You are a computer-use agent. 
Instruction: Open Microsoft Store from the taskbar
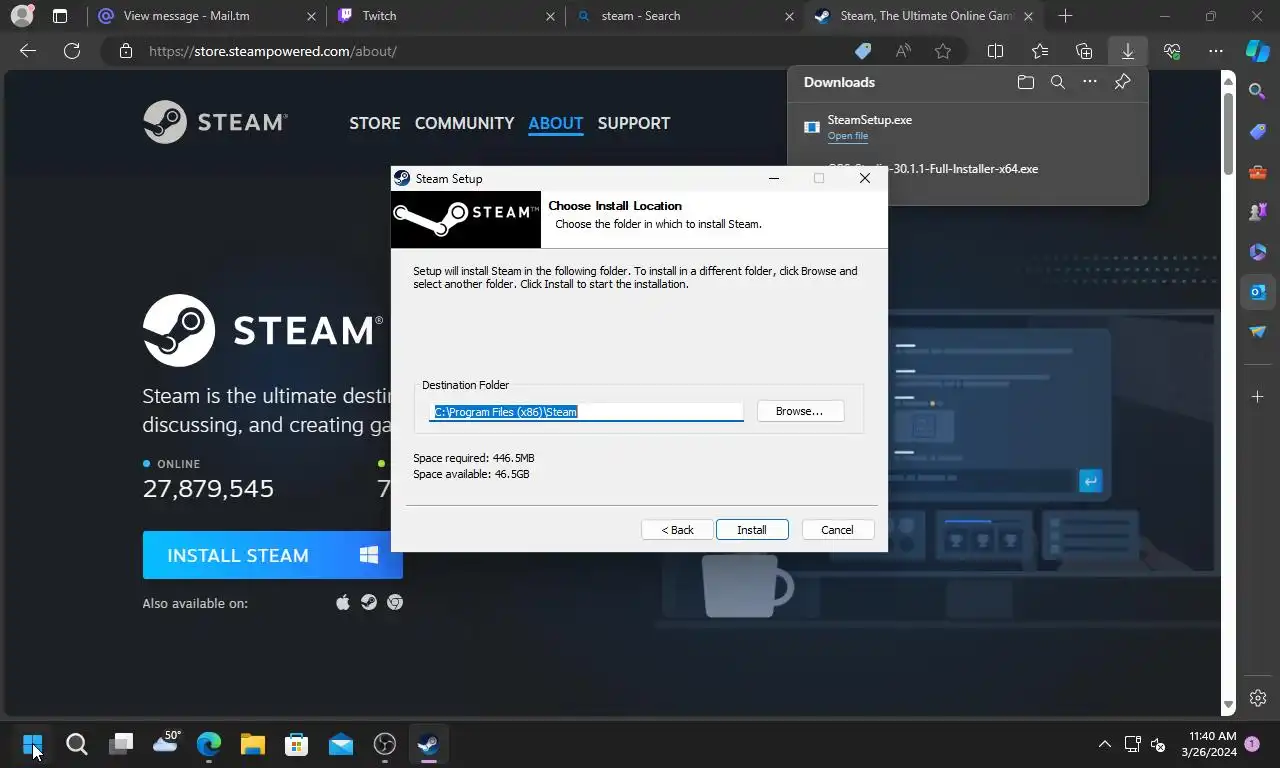tap(297, 744)
